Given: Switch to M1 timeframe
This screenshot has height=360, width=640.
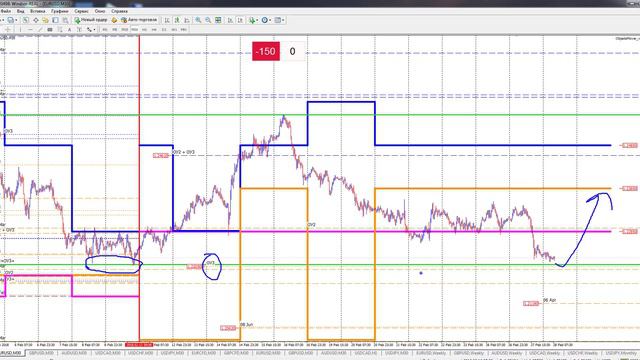Looking at the screenshot, I should [x=104, y=29].
